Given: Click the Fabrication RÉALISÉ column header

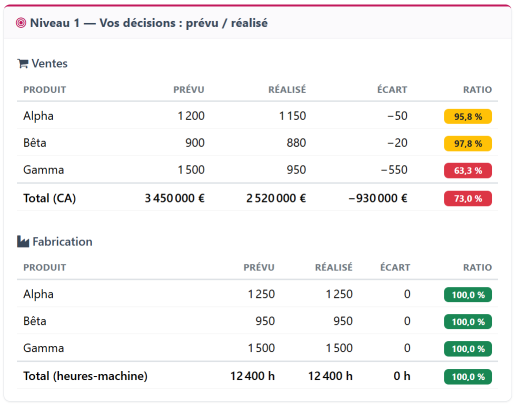Looking at the screenshot, I should click(x=334, y=267).
